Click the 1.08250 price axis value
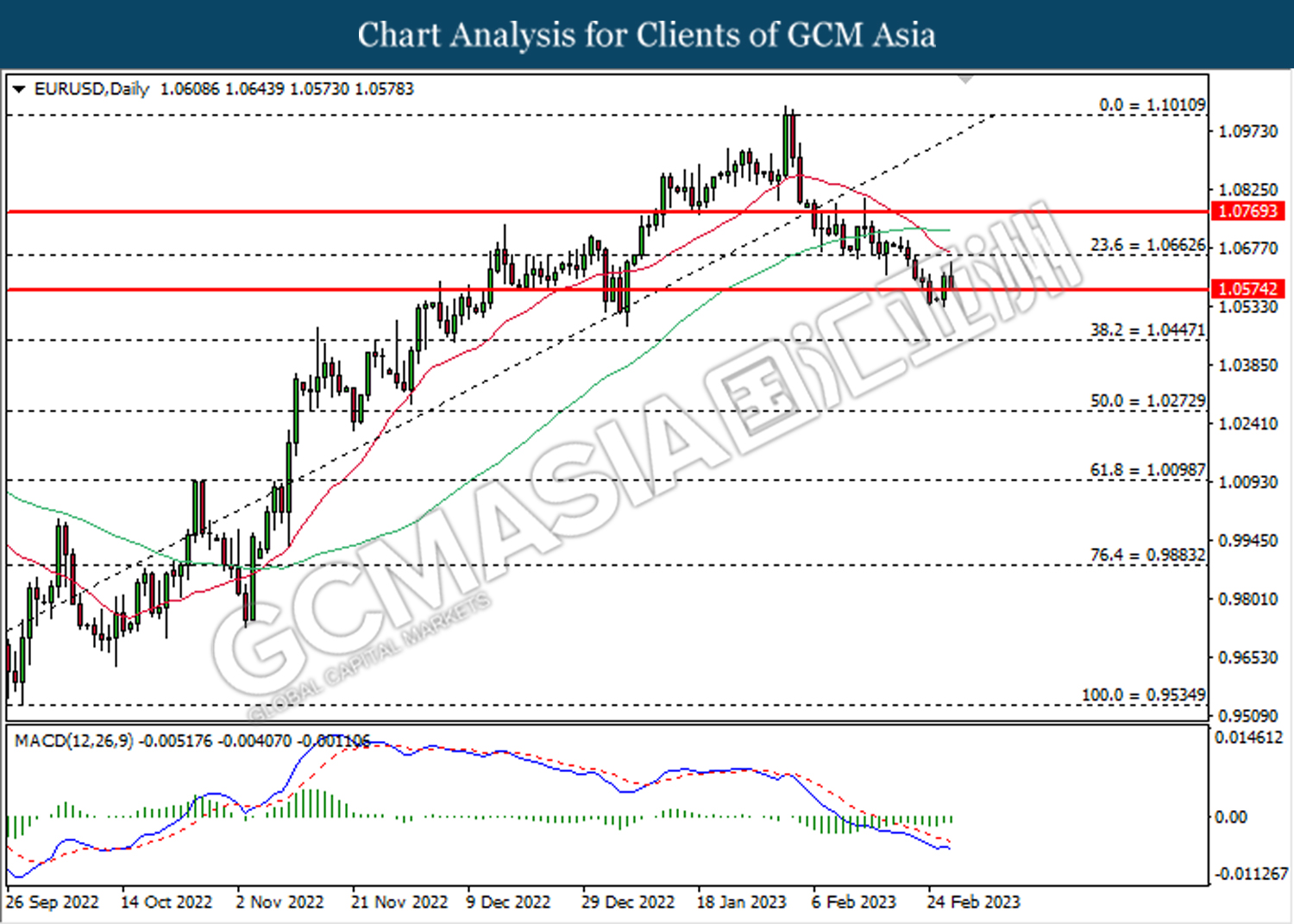 click(1247, 190)
